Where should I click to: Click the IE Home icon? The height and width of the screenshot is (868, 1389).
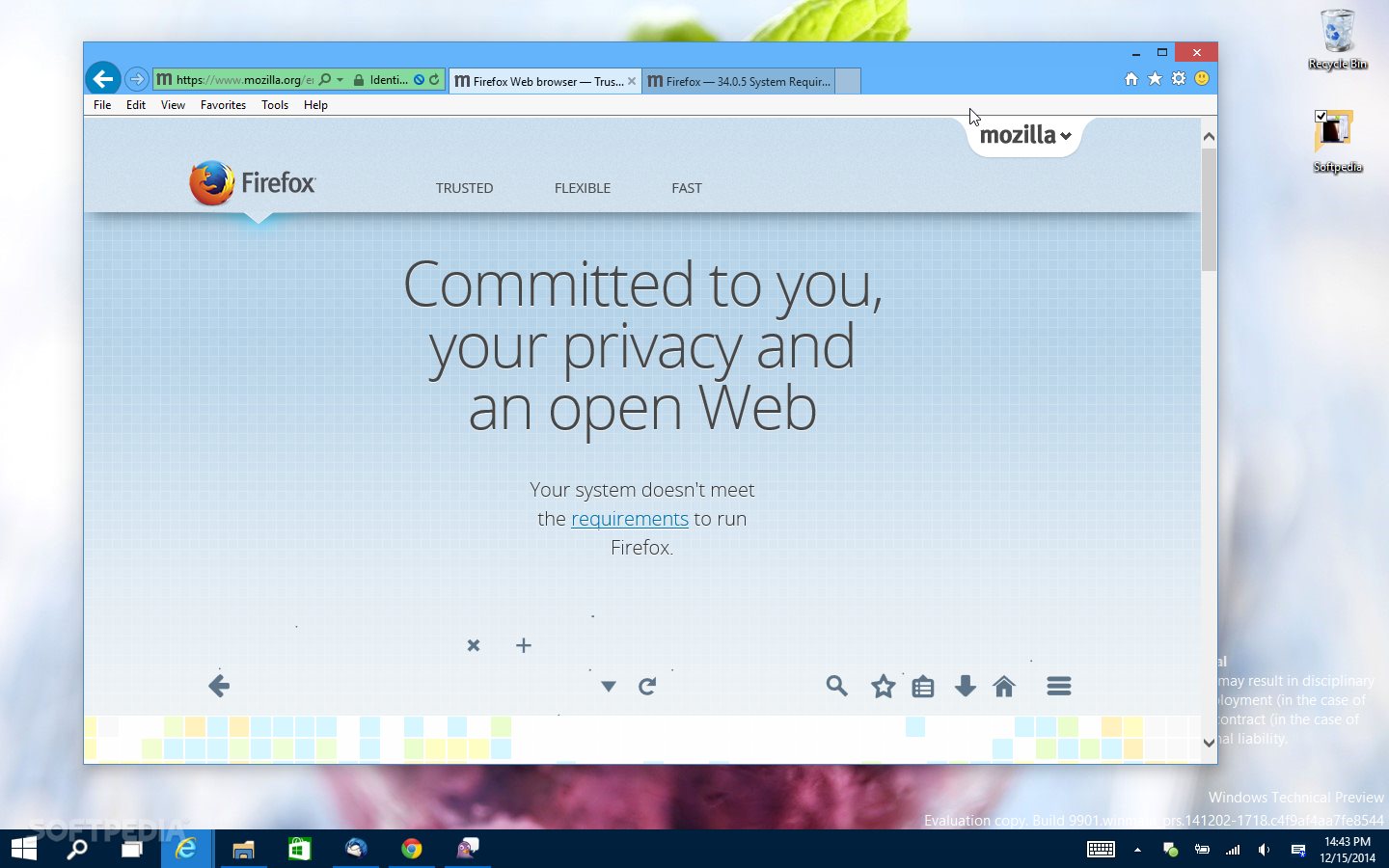1131,79
